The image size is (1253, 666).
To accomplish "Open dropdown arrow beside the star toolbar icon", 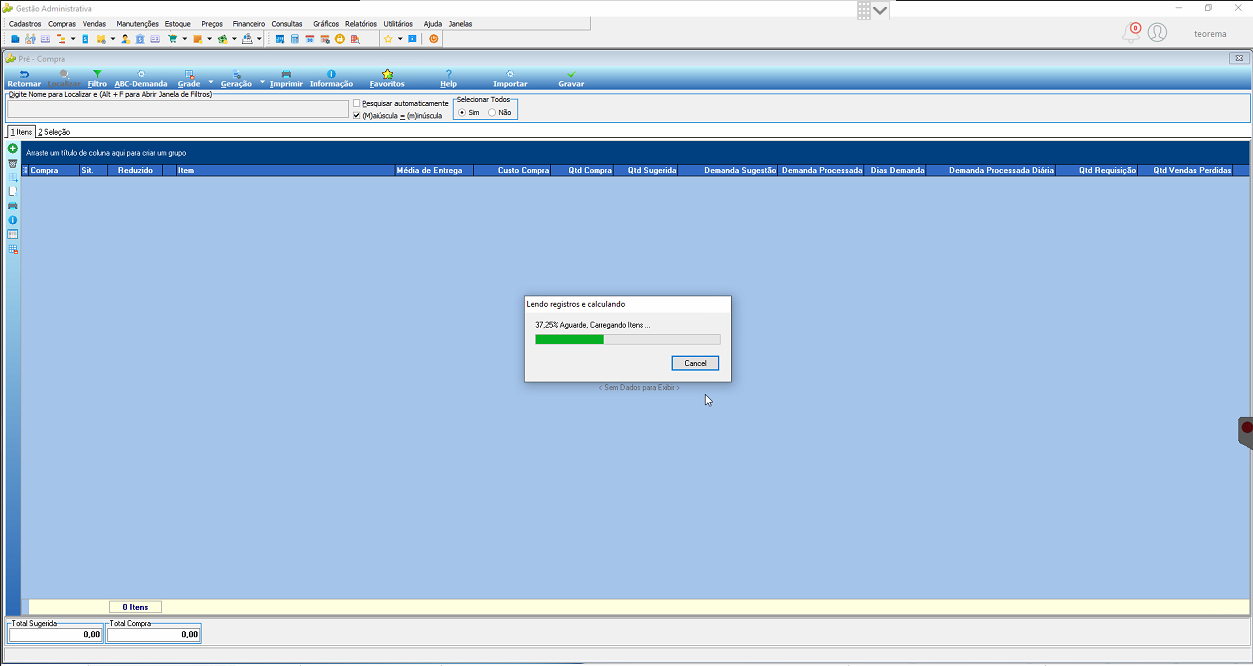I will pyautogui.click(x=400, y=39).
